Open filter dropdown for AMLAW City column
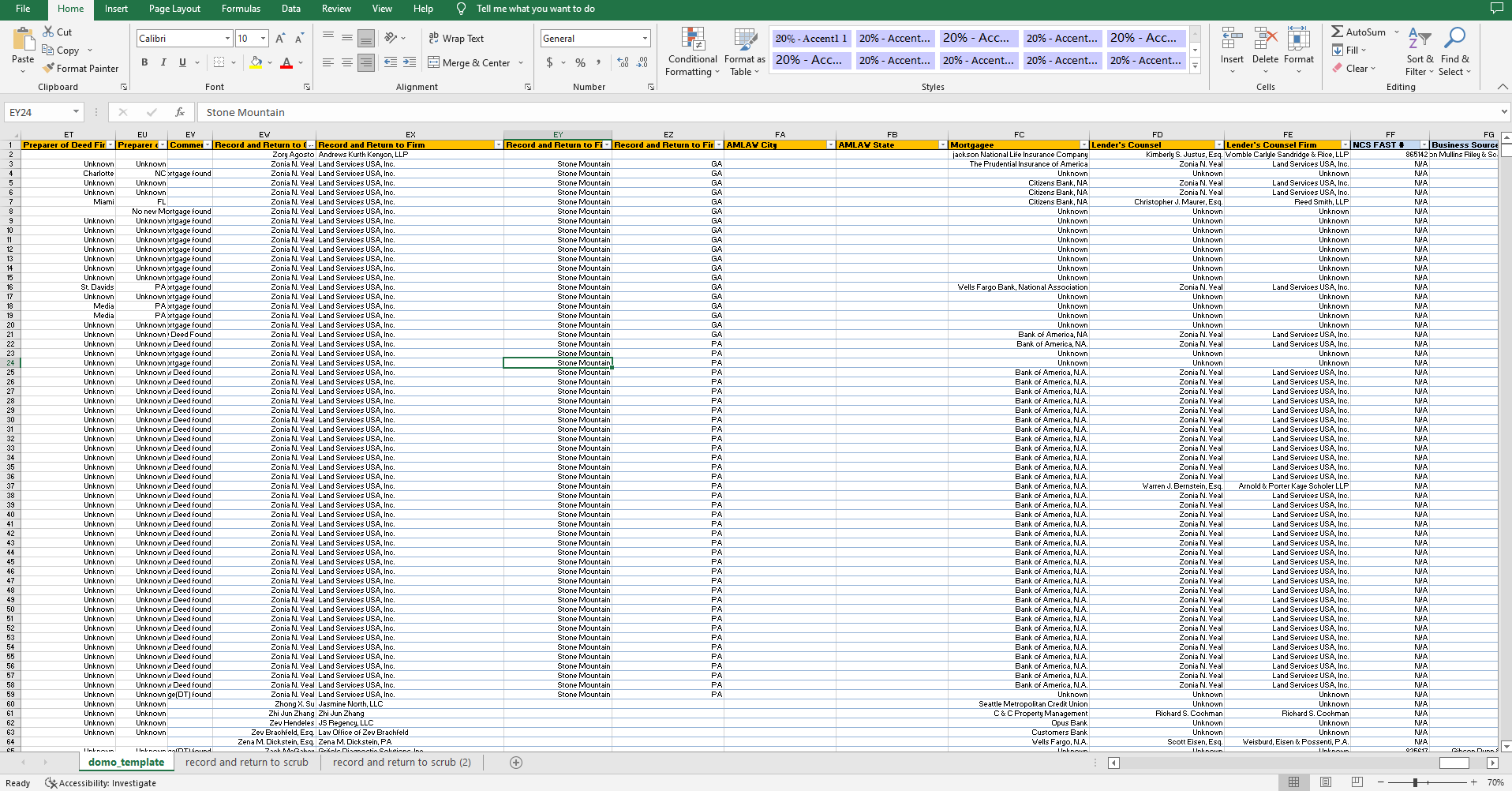1512x791 pixels. click(x=831, y=145)
